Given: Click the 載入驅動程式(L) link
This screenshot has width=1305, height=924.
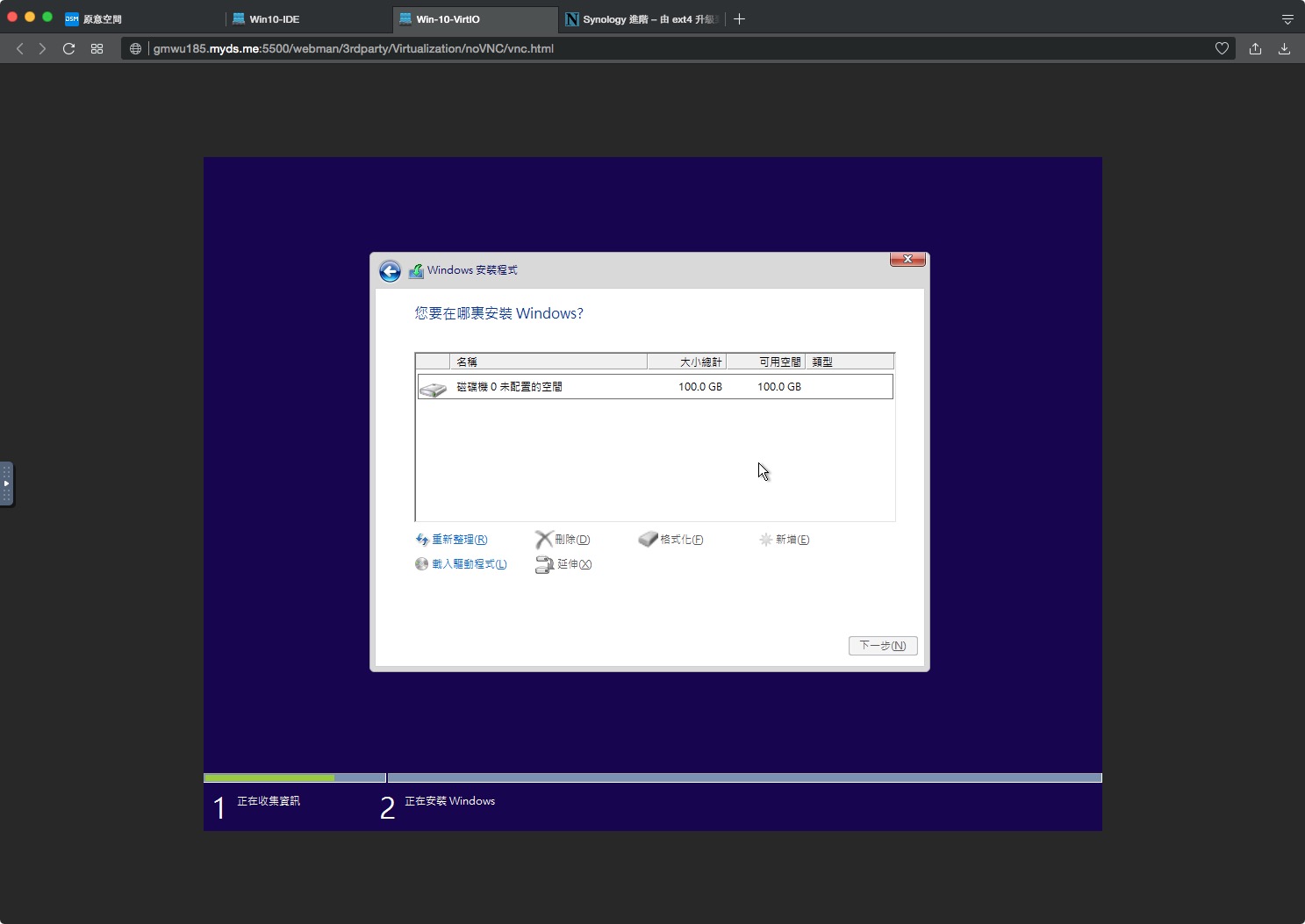Looking at the screenshot, I should click(470, 564).
